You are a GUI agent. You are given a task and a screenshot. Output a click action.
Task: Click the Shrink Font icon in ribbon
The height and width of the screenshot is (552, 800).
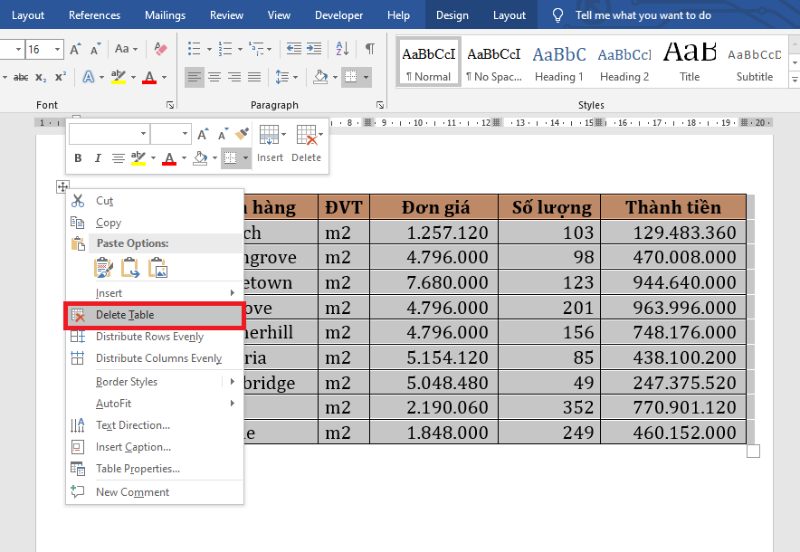(95, 49)
